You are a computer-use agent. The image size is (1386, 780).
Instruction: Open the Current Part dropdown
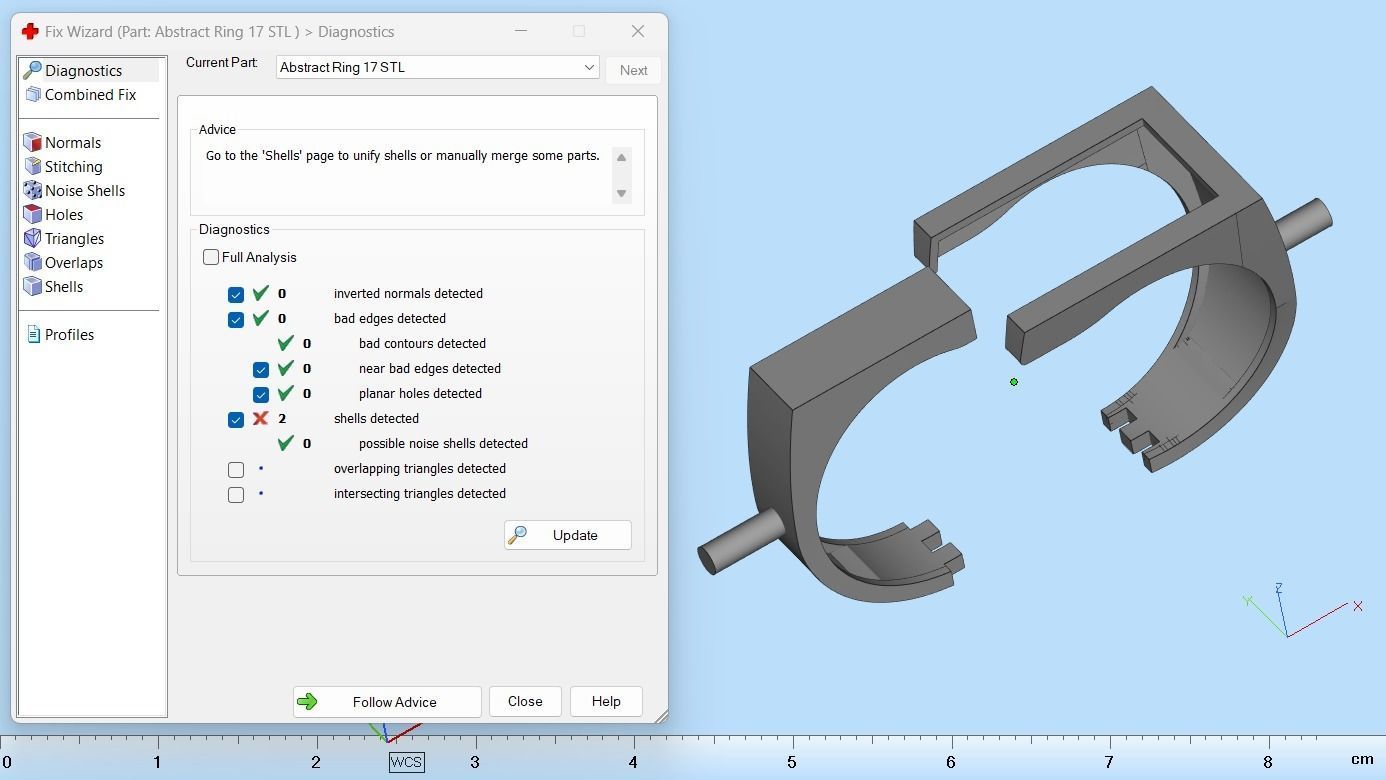437,67
